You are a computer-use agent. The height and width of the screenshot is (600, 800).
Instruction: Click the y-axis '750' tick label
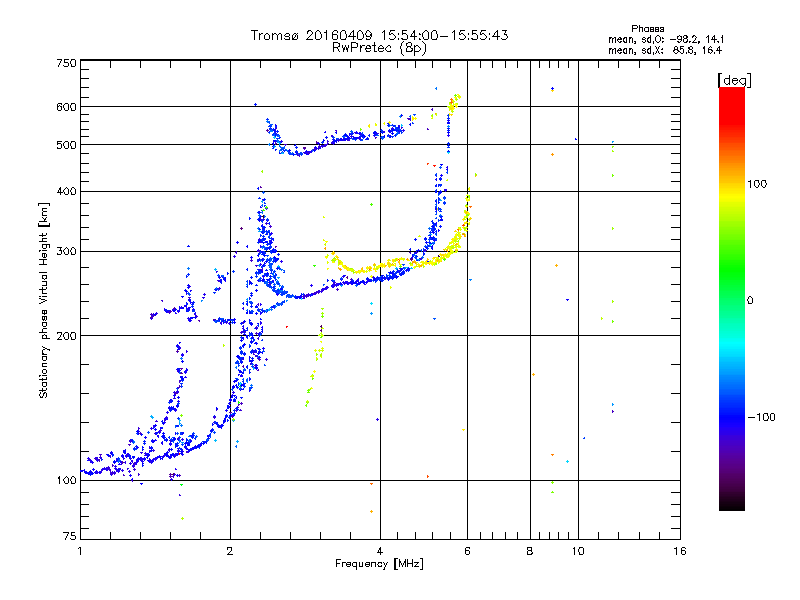click(66, 63)
